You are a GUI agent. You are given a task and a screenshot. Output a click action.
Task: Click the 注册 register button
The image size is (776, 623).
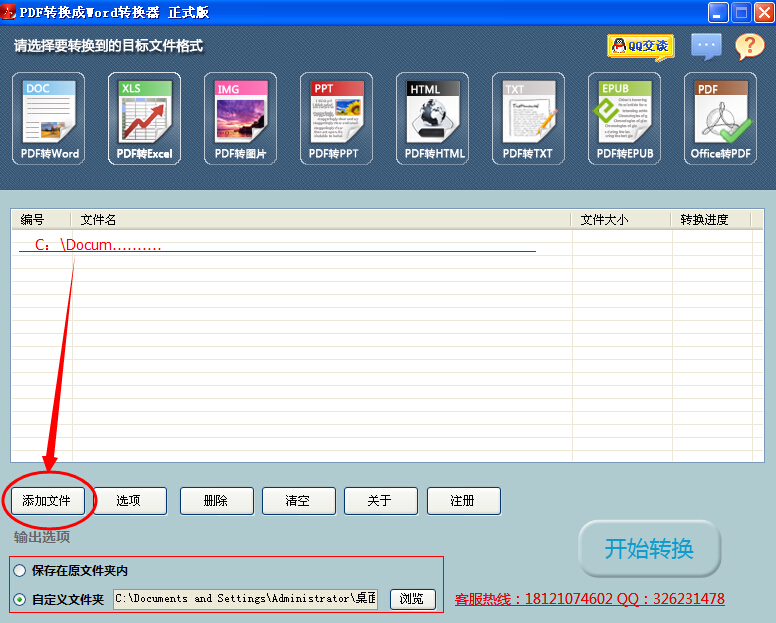464,501
